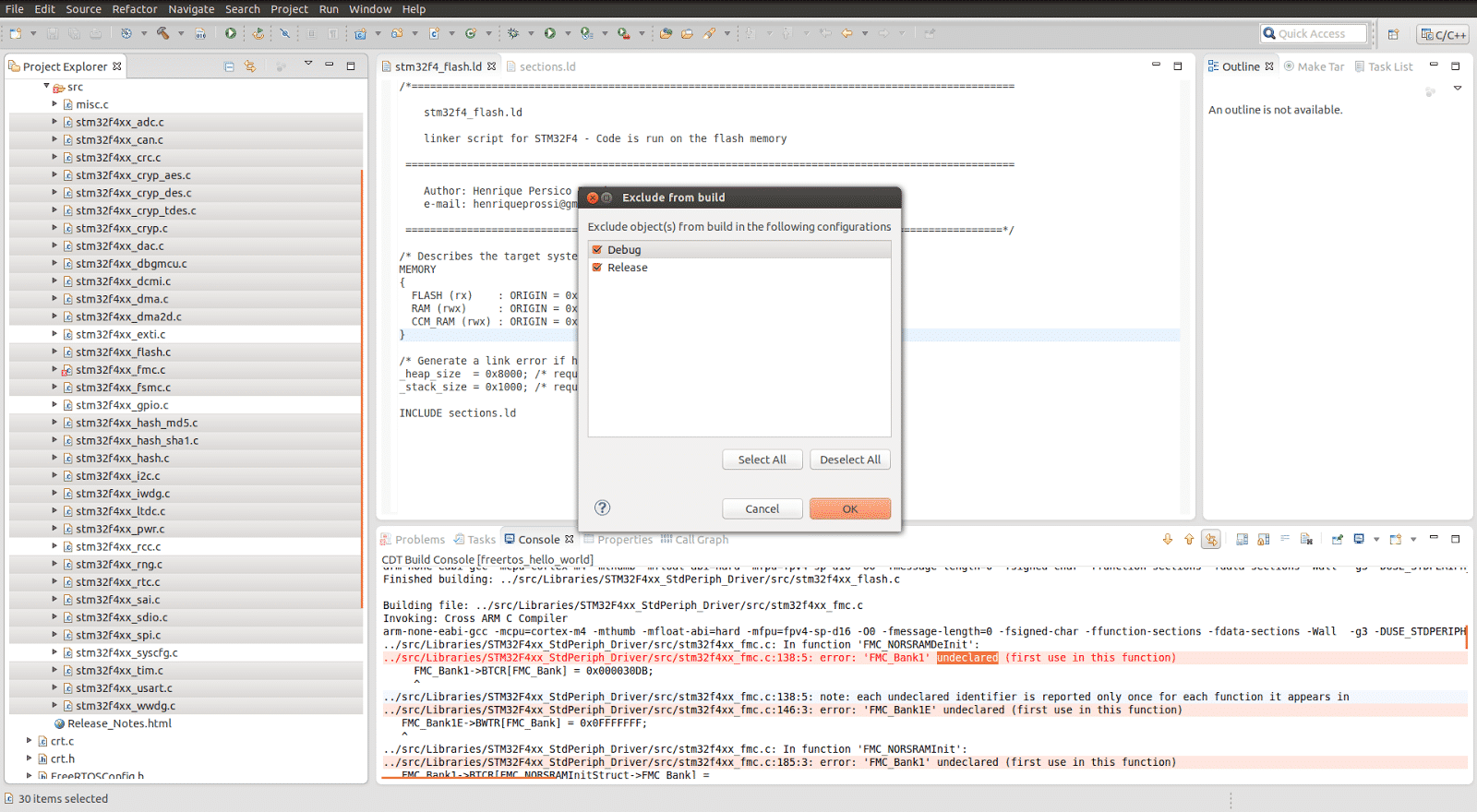
Task: Click the New file toolbar icon
Action: tap(16, 33)
